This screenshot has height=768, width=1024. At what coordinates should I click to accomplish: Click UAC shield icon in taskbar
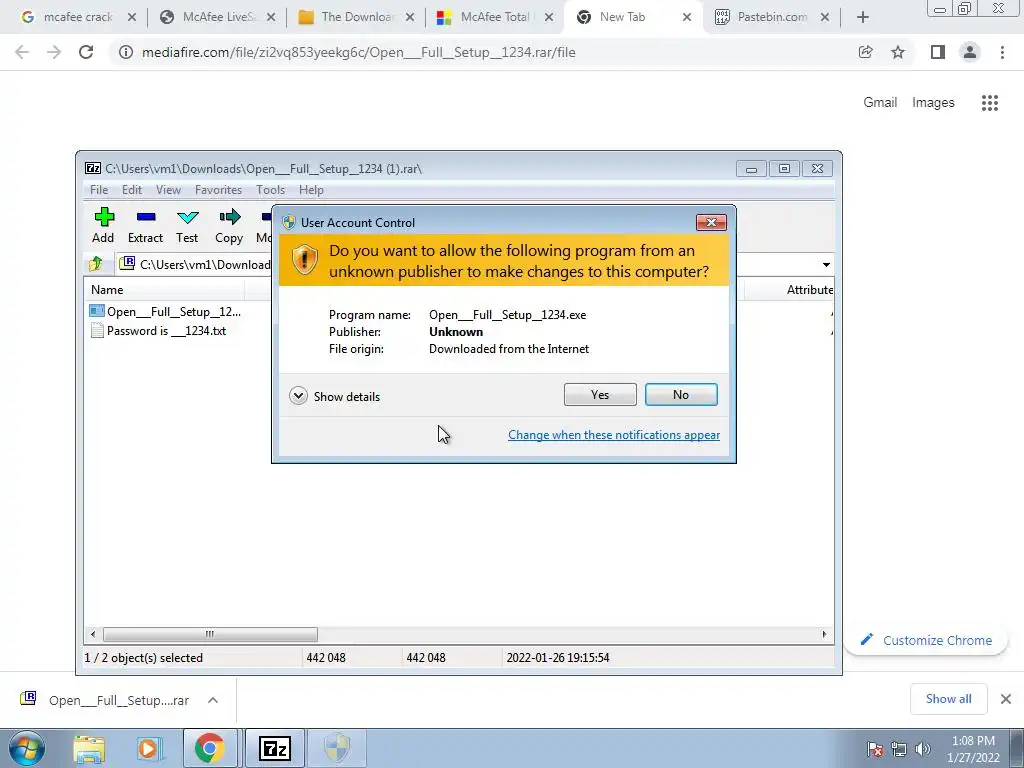click(337, 748)
